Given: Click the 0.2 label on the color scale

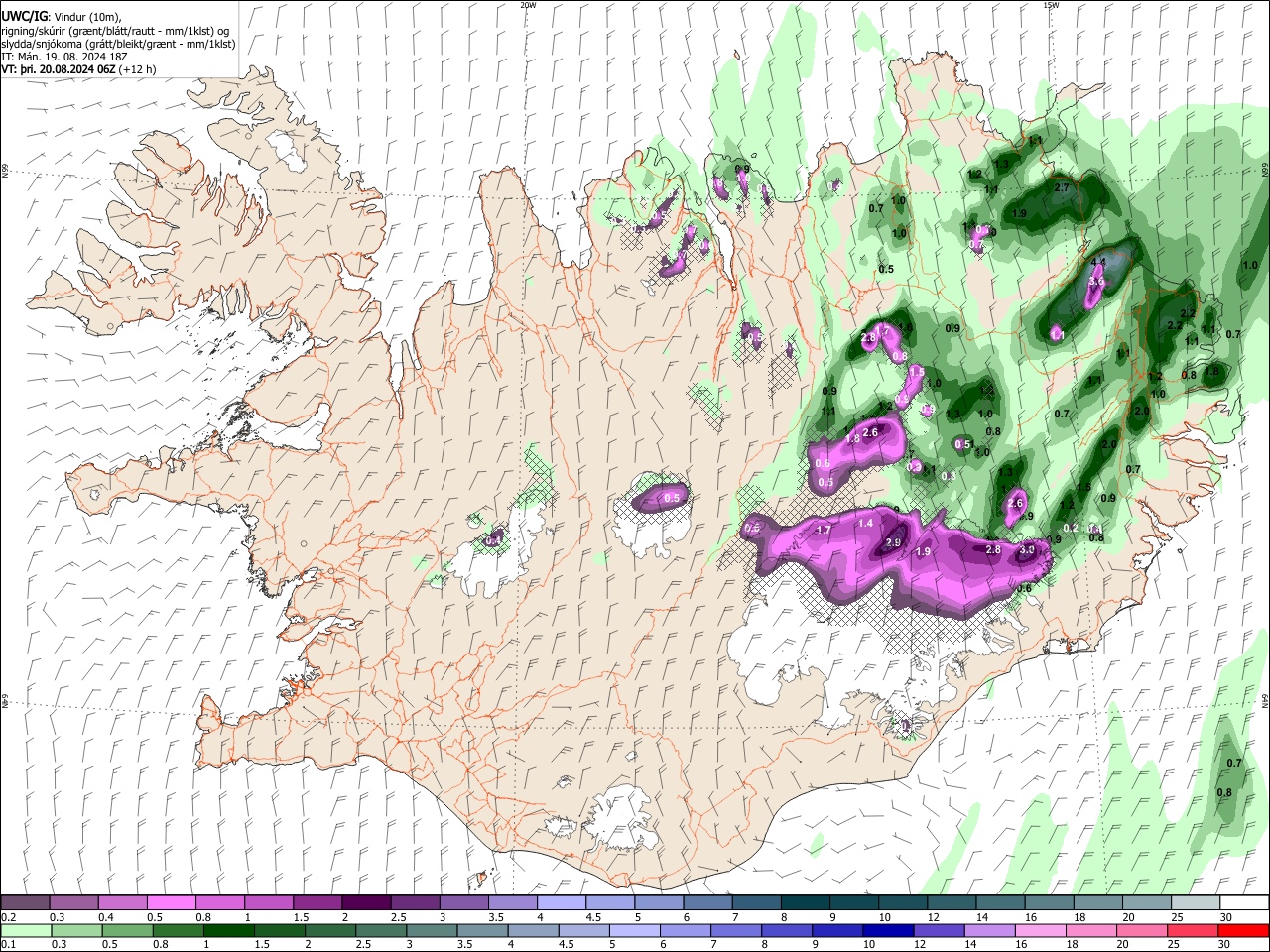Looking at the screenshot, I should [x=10, y=917].
